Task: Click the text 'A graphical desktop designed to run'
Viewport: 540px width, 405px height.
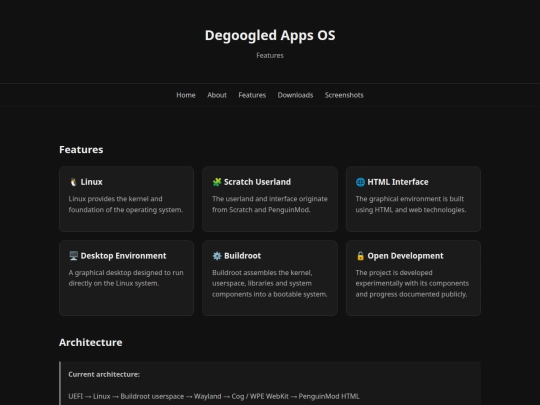Action: (126, 272)
